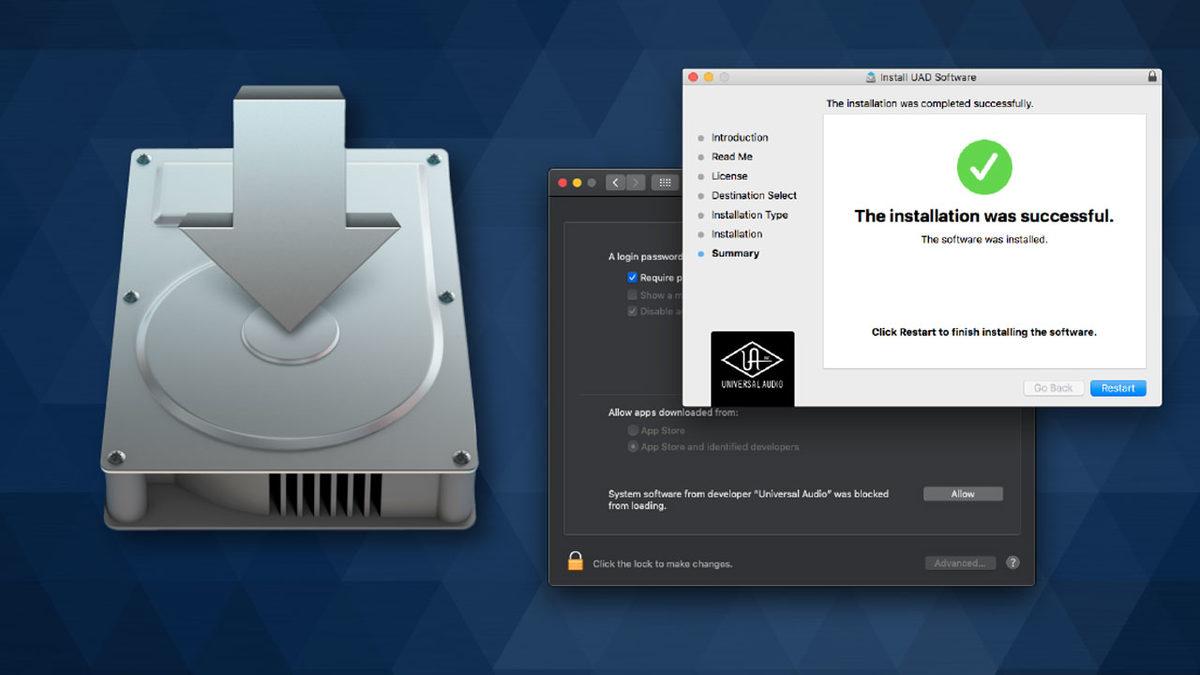The height and width of the screenshot is (675, 1200).
Task: Toggle the dimmed 'Show a message' checkbox
Action: click(632, 295)
